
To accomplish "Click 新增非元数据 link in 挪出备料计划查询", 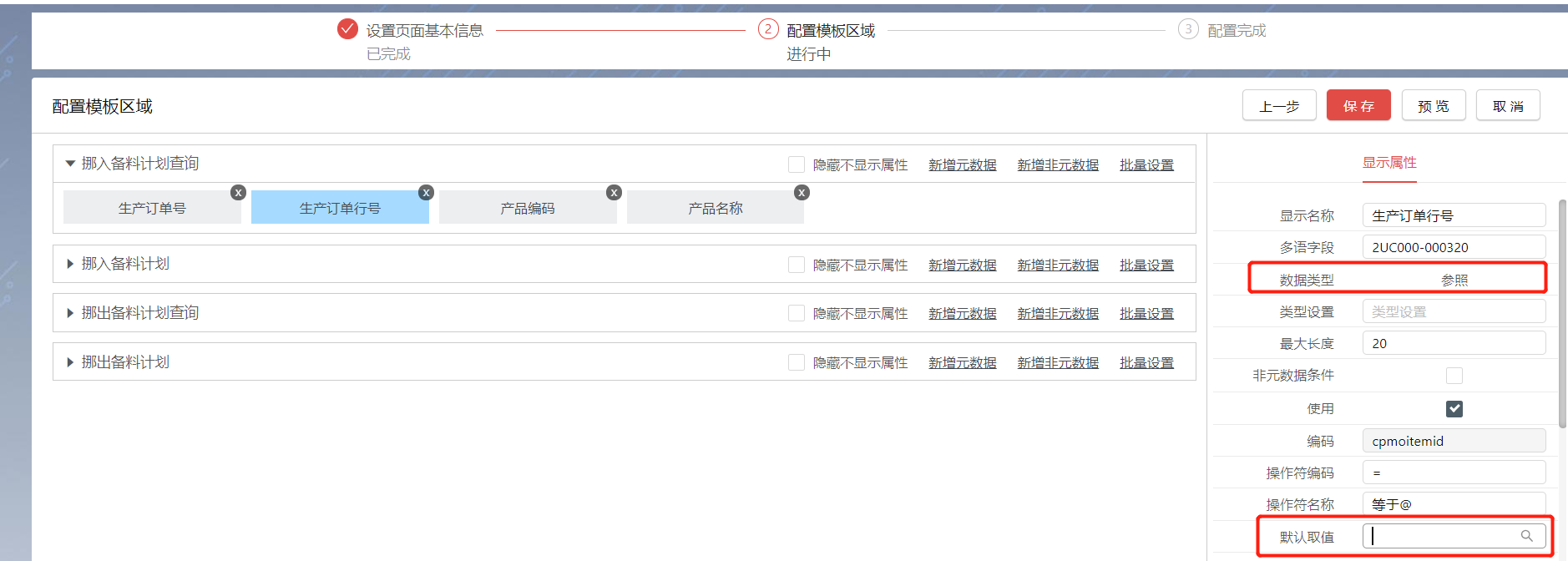I will click(x=1058, y=313).
